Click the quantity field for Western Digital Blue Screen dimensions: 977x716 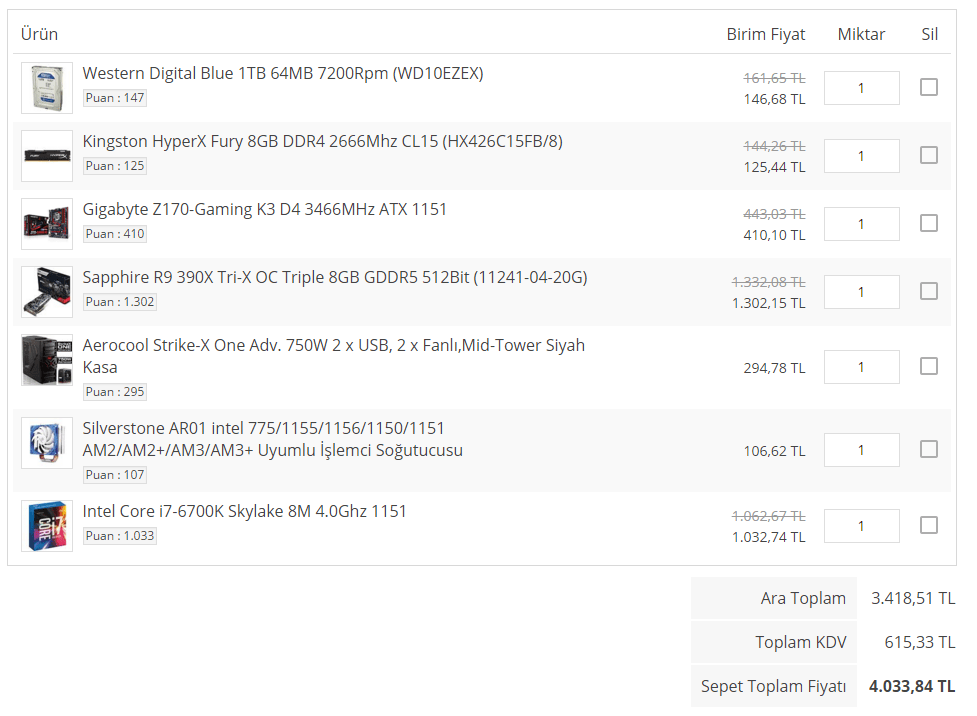(861, 88)
